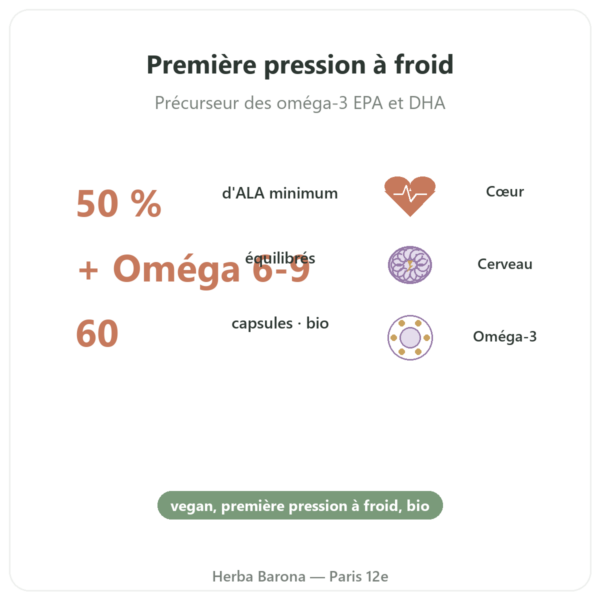The image size is (600, 600).
Task: Select the 'équilibrés' label
Action: point(280,258)
